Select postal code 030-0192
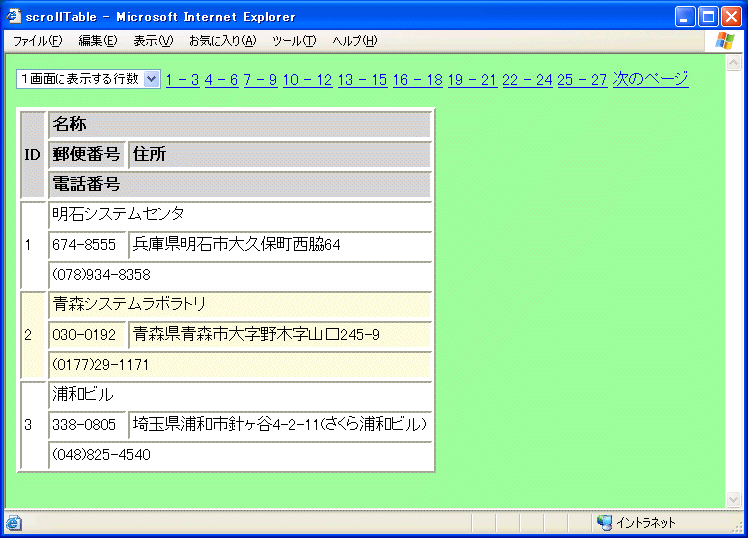Viewport: 748px width, 538px height. click(x=87, y=335)
